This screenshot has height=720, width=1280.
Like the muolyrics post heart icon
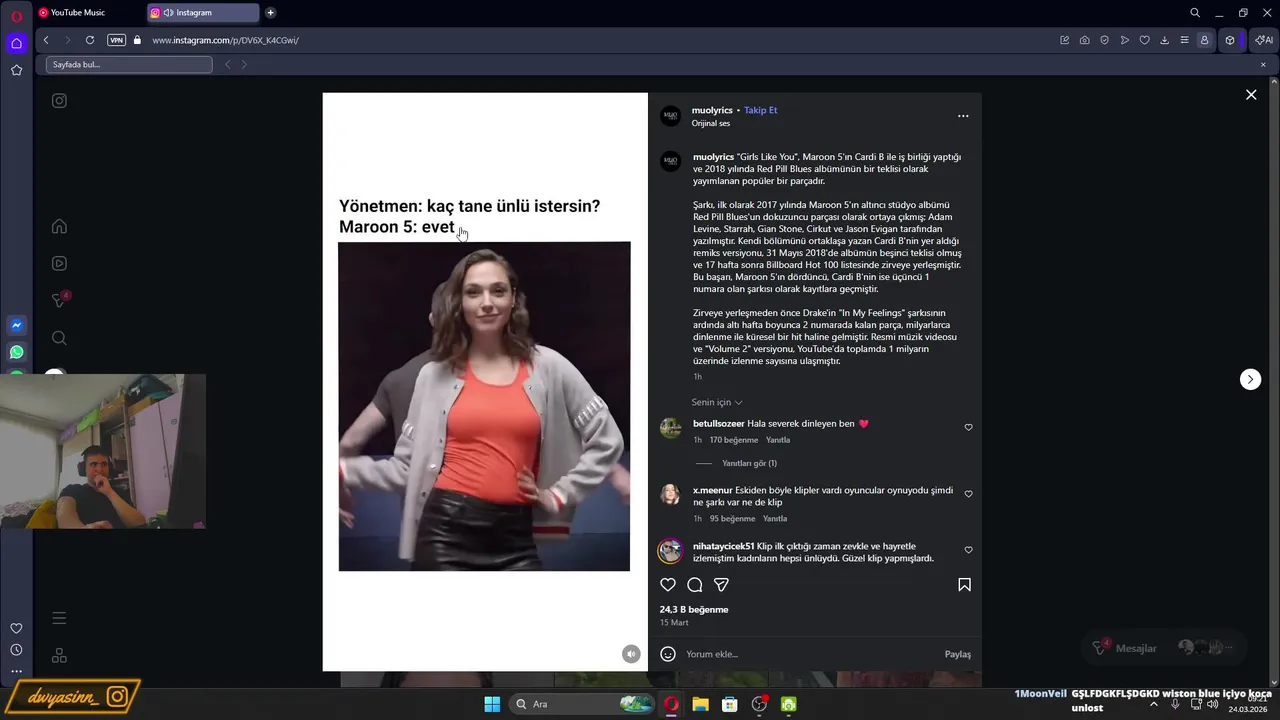[668, 584]
